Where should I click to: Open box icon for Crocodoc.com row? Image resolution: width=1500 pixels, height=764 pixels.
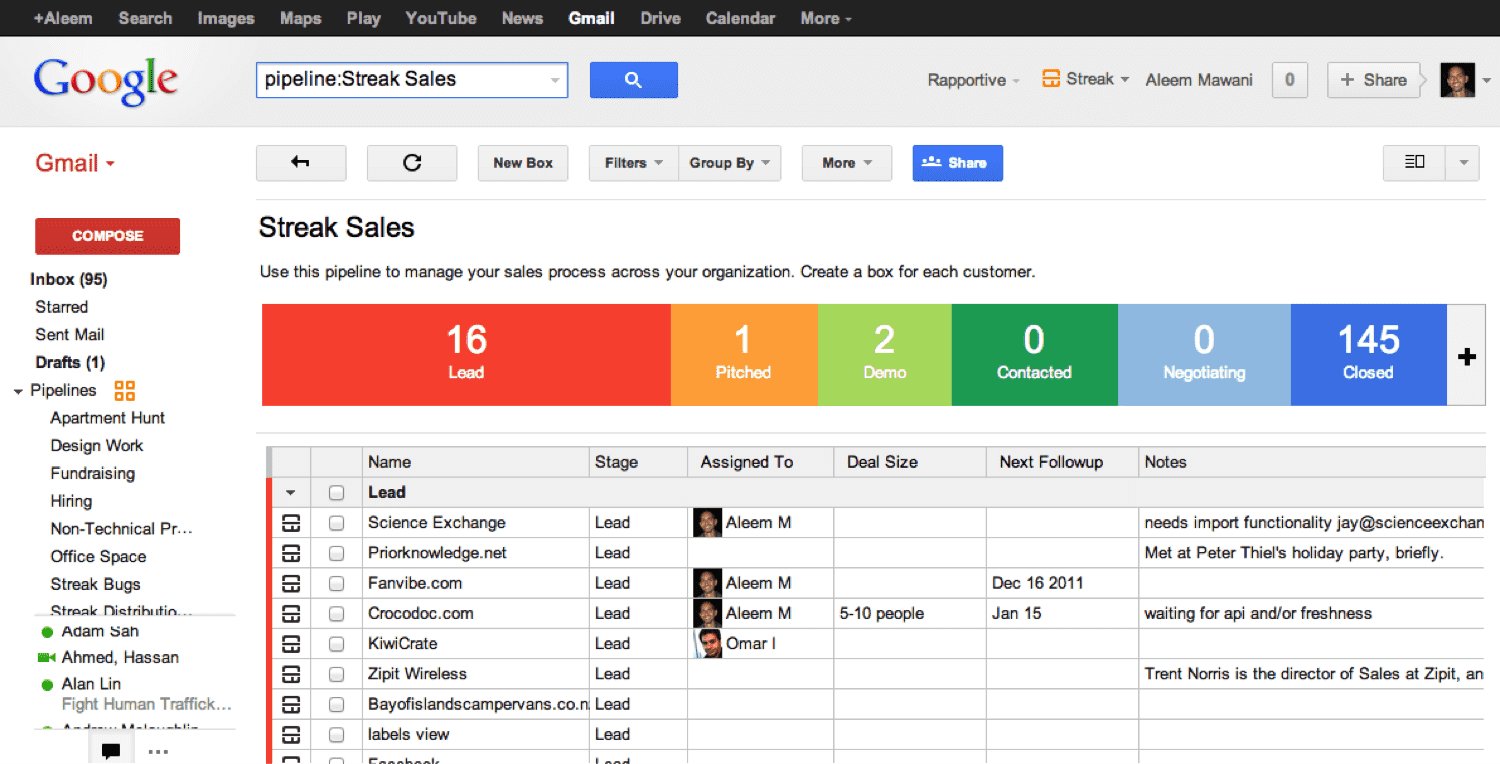[291, 614]
